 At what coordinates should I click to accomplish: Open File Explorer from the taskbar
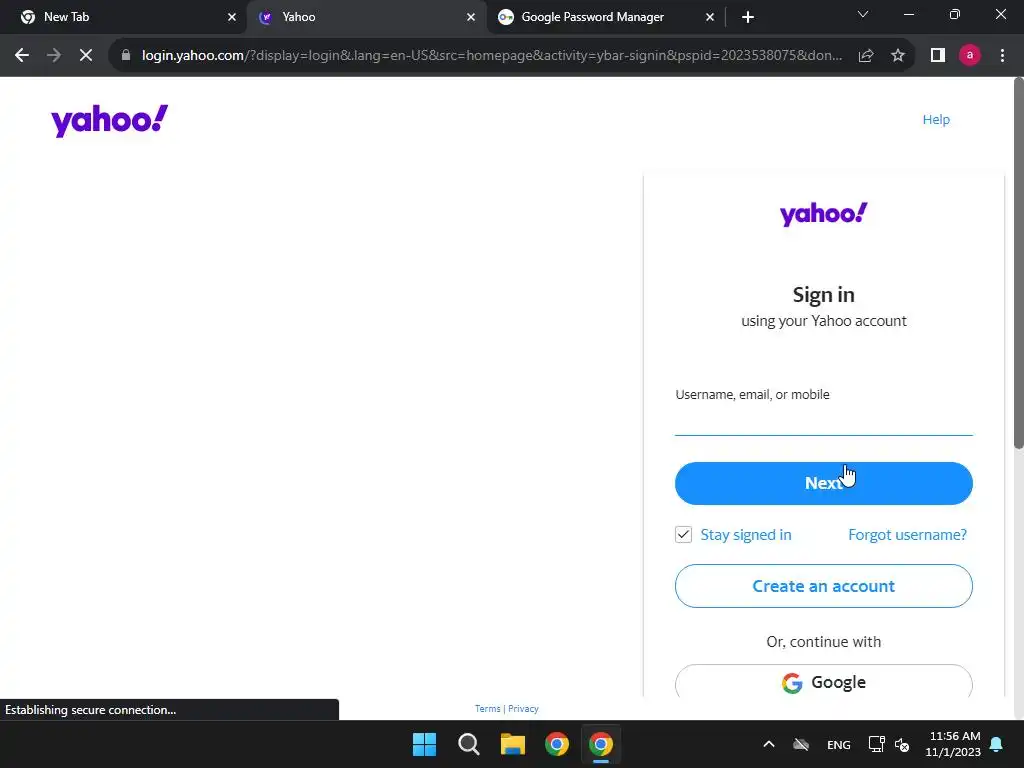coord(513,744)
